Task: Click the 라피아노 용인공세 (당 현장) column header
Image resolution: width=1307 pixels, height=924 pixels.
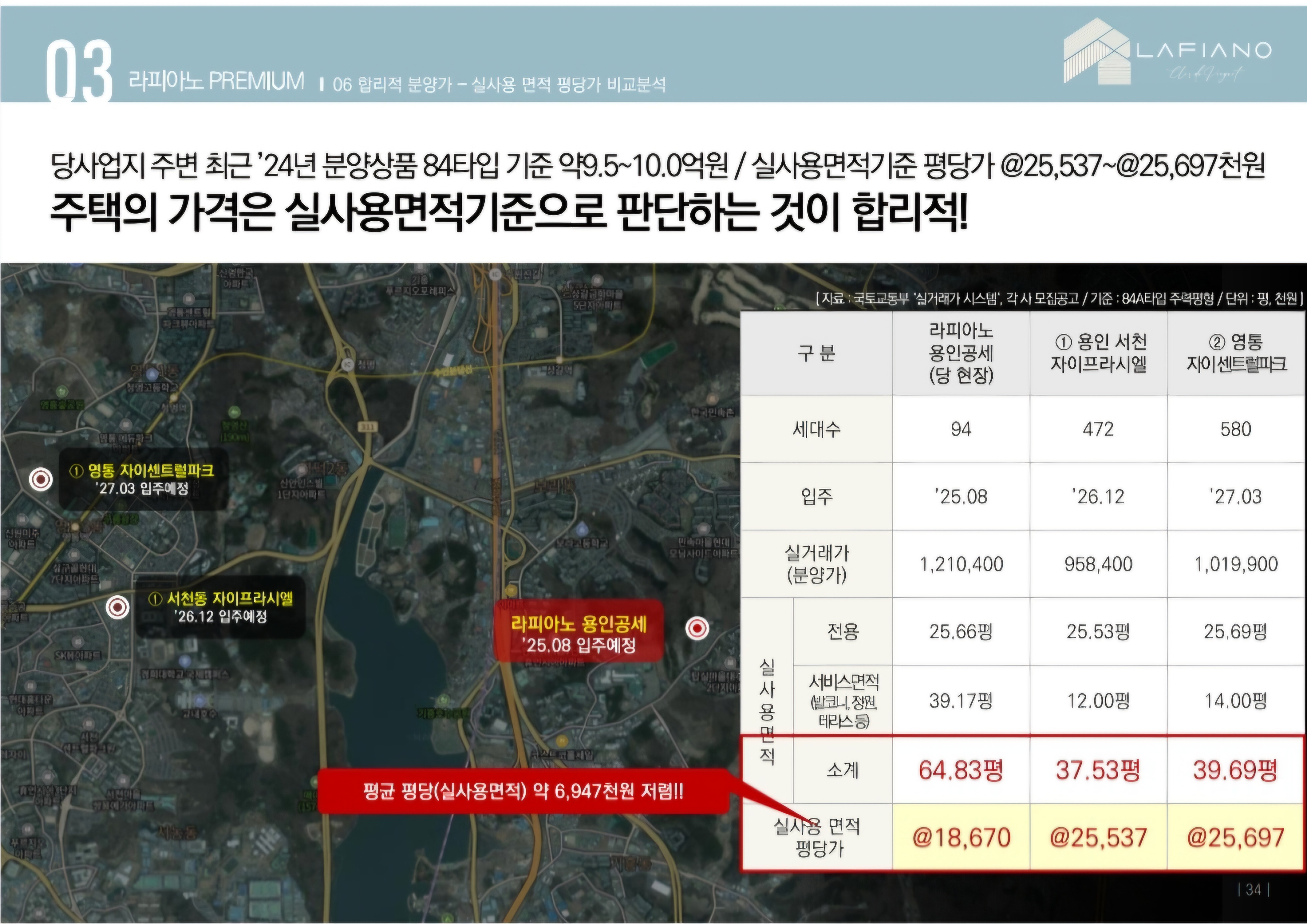Action: [961, 353]
